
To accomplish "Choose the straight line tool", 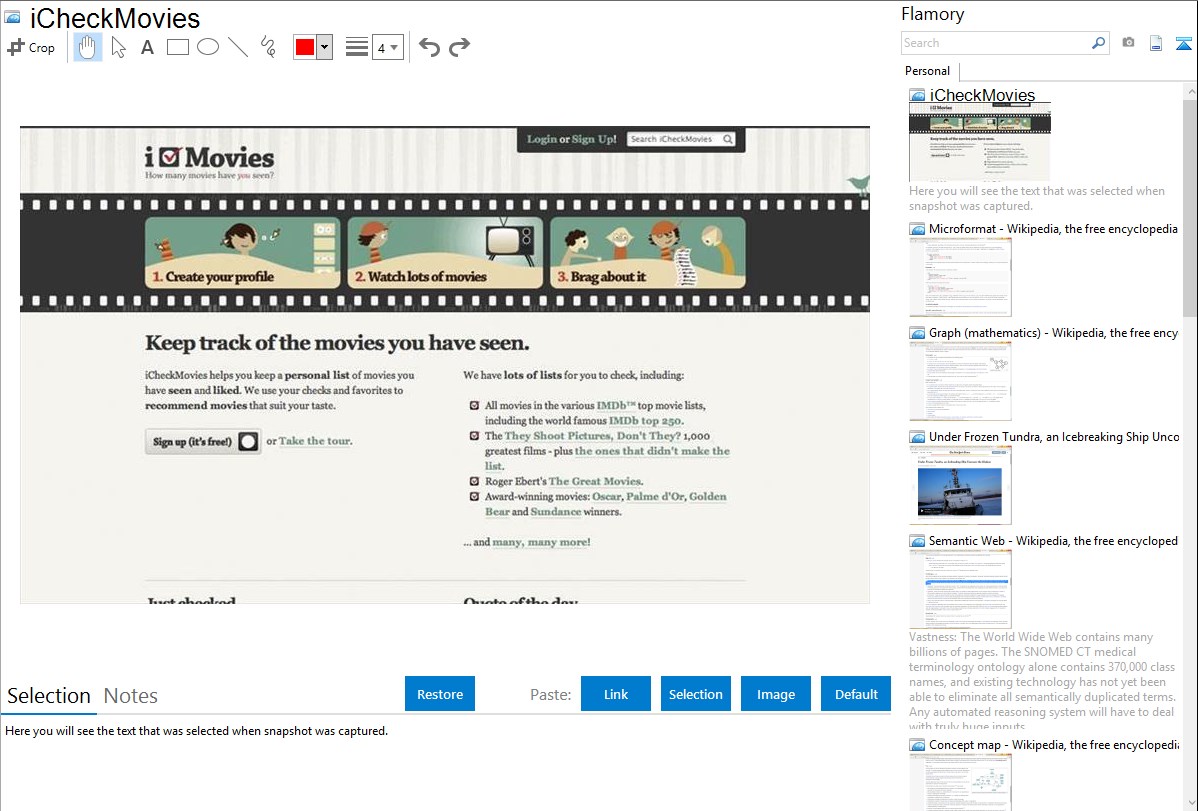I will pos(238,47).
